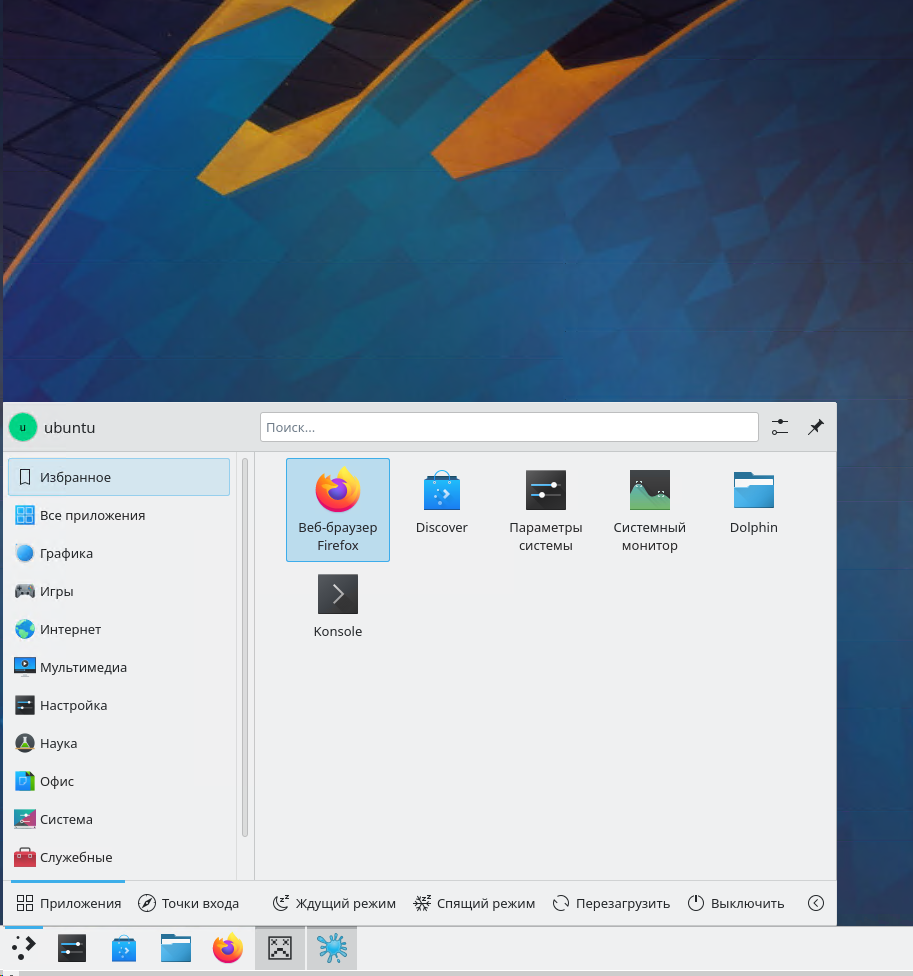Collapse session actions with the chevron button

pyautogui.click(x=815, y=902)
